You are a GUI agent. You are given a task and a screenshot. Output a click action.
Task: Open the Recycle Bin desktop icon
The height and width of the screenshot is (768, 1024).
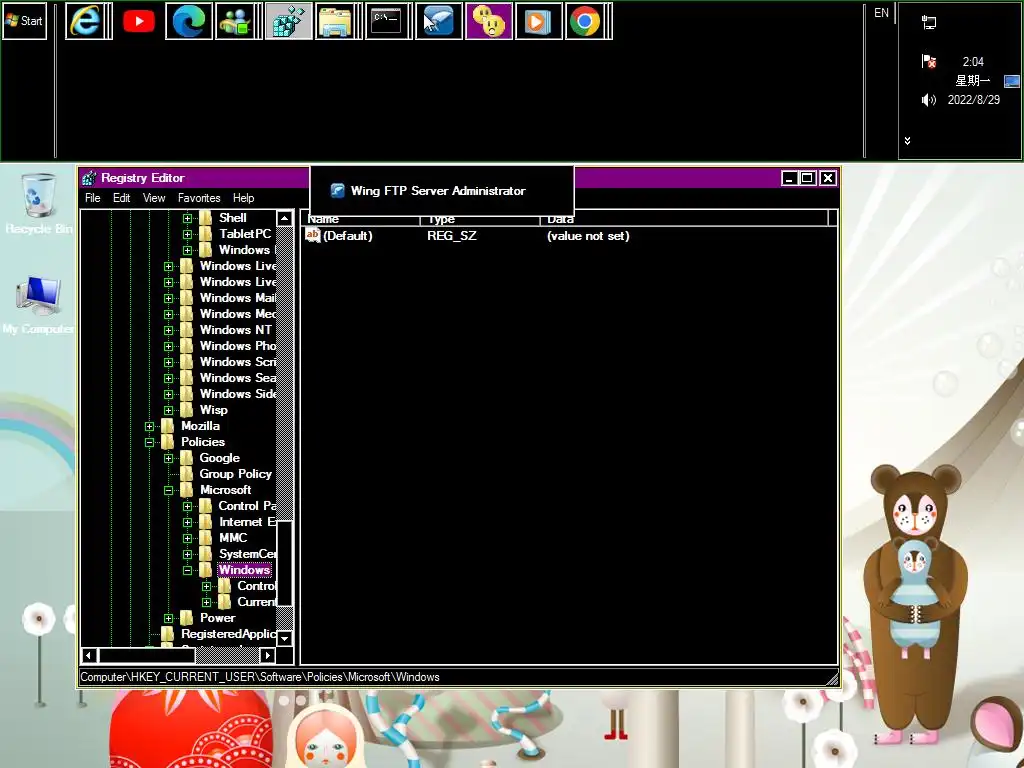tap(39, 203)
